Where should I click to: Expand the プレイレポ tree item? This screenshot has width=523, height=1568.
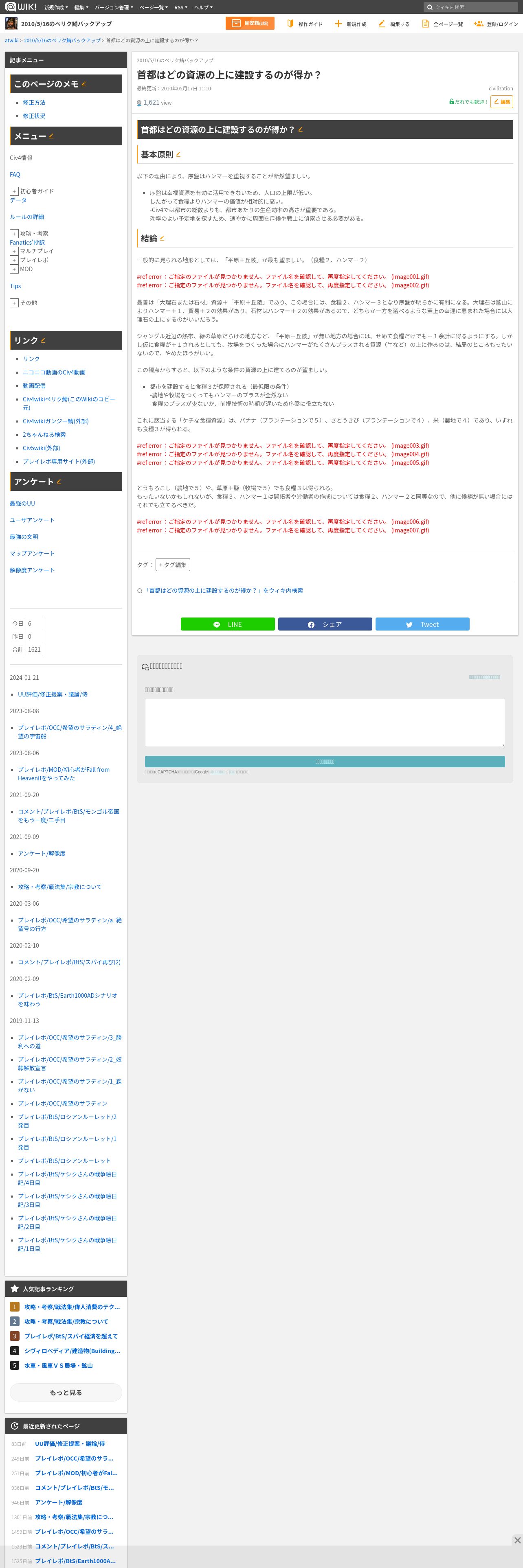pyautogui.click(x=14, y=260)
